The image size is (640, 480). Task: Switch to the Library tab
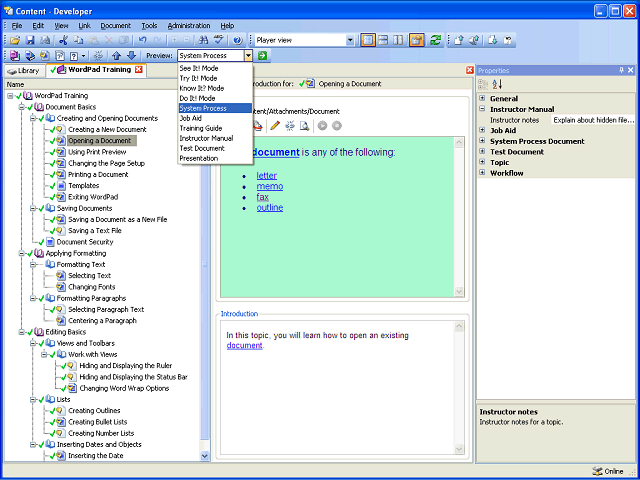pyautogui.click(x=24, y=71)
